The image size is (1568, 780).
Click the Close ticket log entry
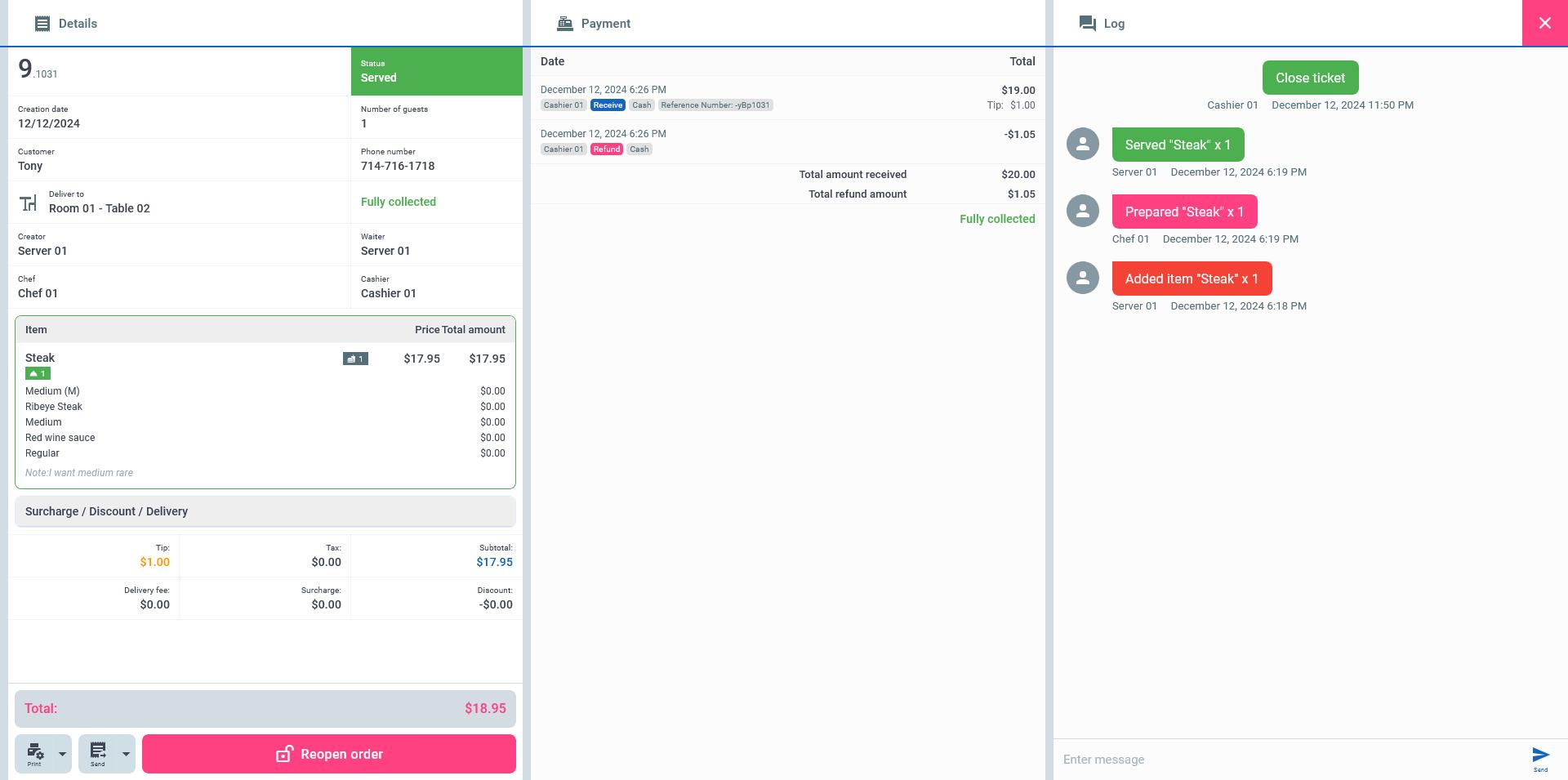pos(1311,78)
